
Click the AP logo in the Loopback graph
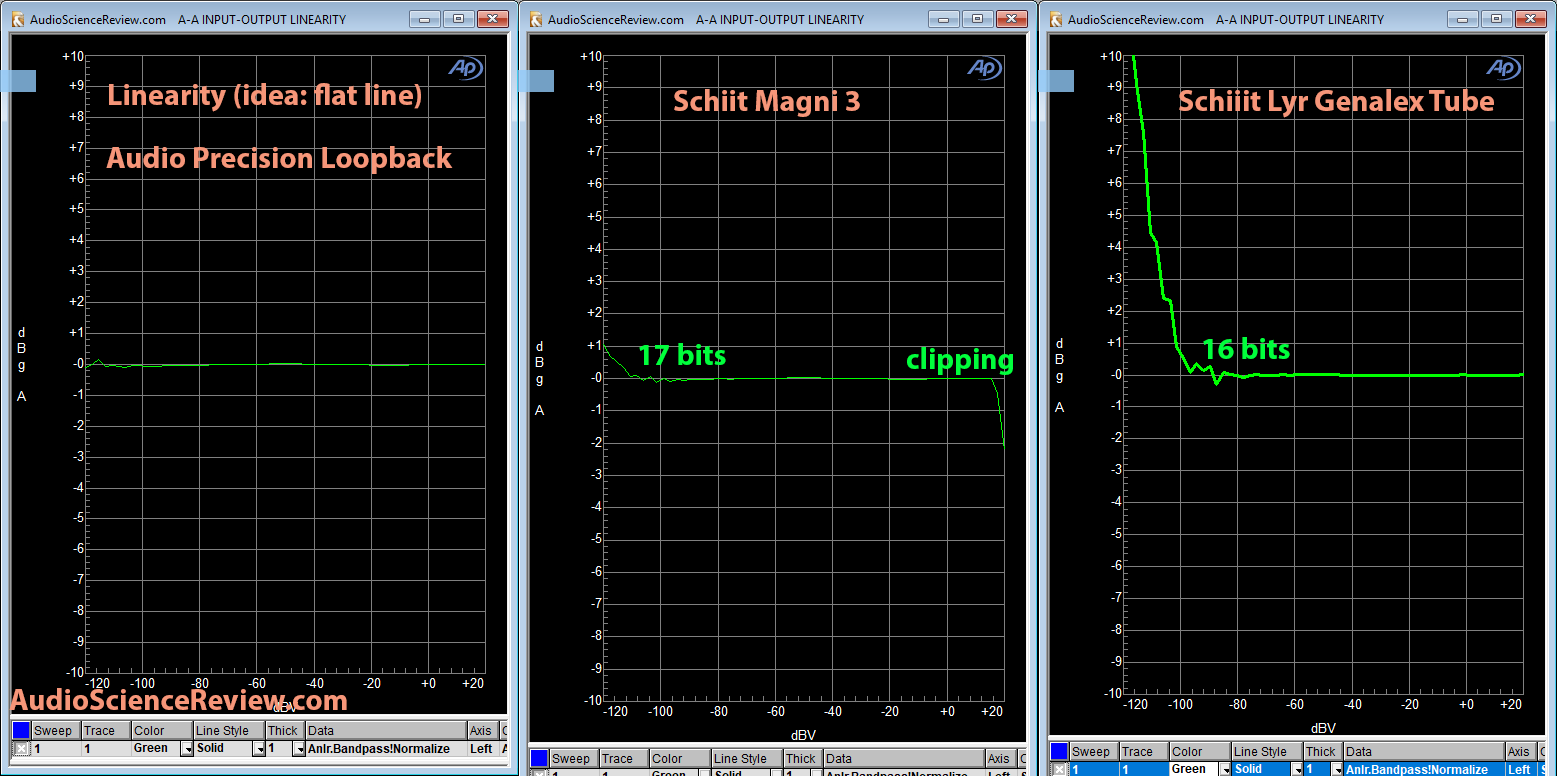[465, 67]
